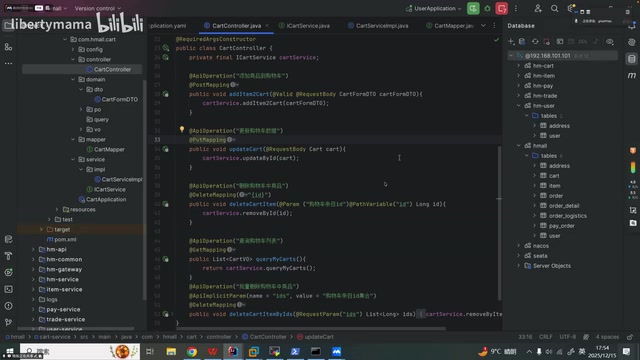640x360 pixels.
Task: Click the Windows taskbar search box
Action: (80, 351)
